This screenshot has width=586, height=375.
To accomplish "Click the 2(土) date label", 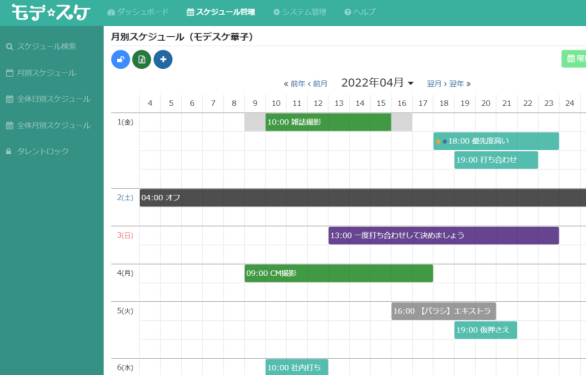I will pyautogui.click(x=125, y=197).
